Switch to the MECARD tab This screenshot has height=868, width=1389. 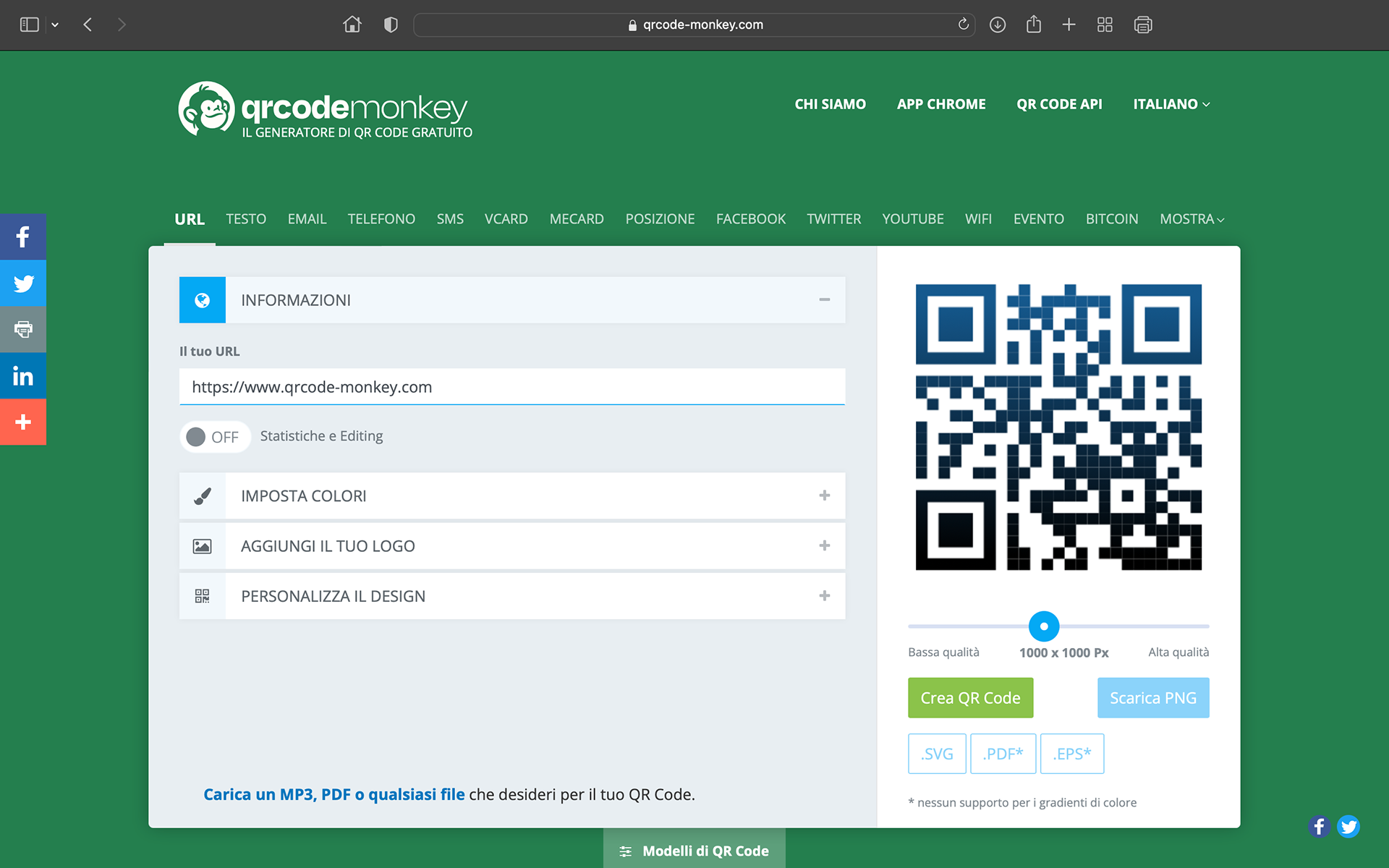[x=577, y=219]
